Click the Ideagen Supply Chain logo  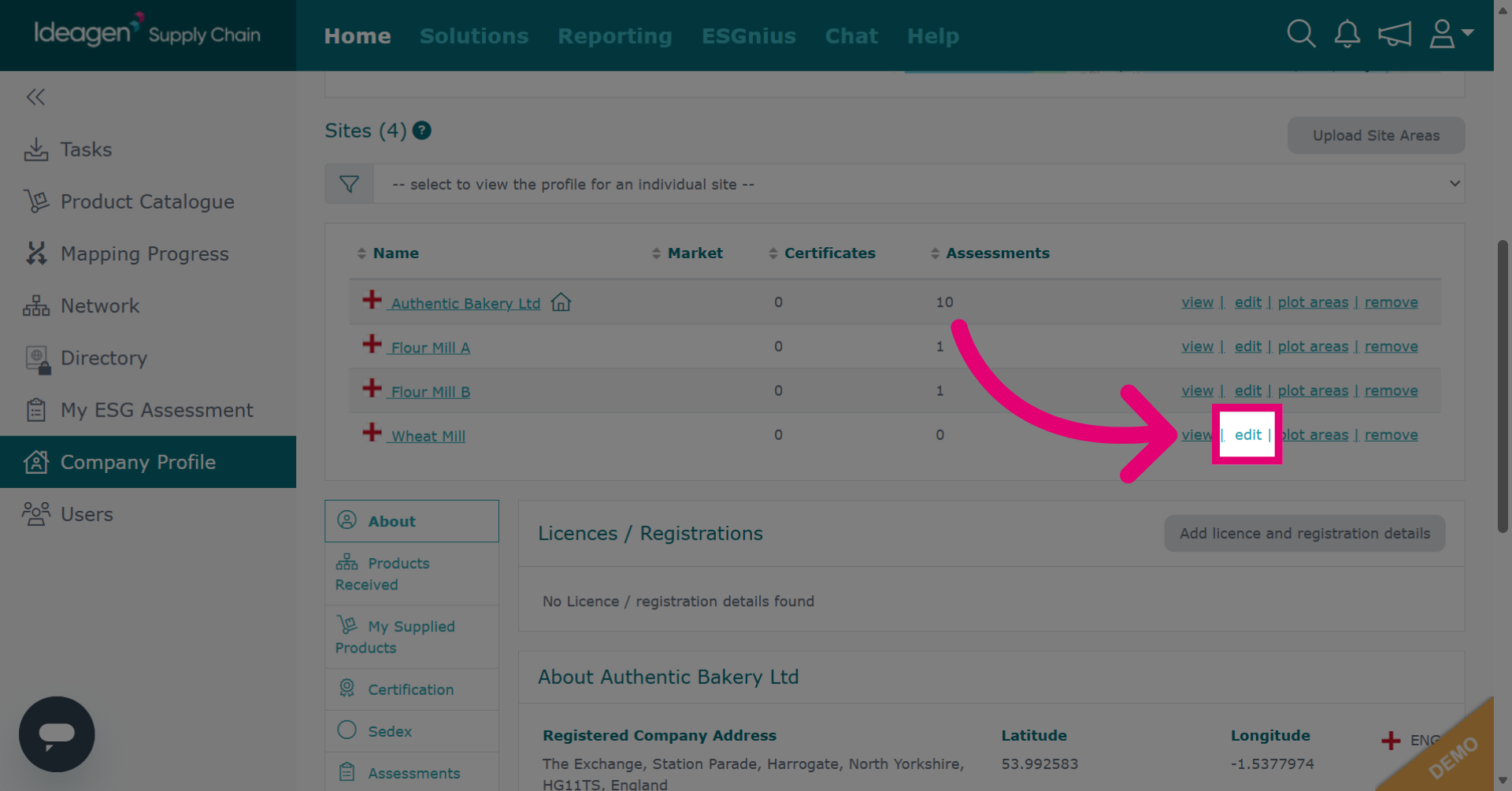(x=147, y=31)
